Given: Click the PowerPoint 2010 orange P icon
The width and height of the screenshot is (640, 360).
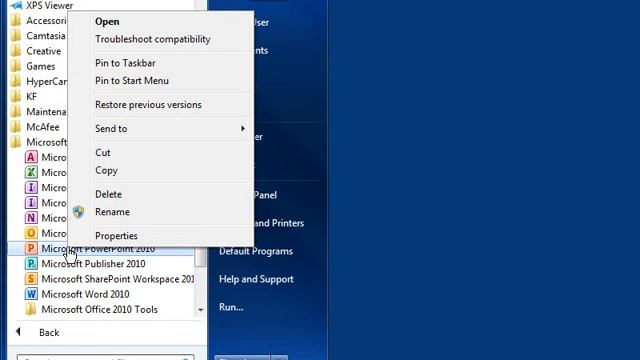Looking at the screenshot, I should 31,248.
